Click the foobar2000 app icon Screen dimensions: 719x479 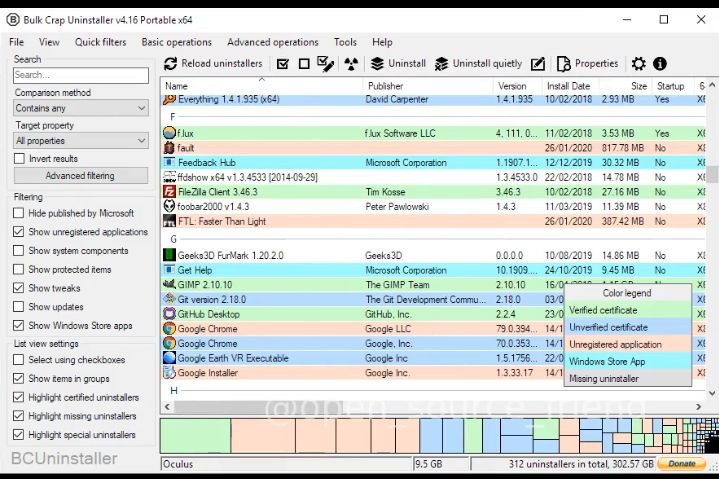(x=169, y=206)
